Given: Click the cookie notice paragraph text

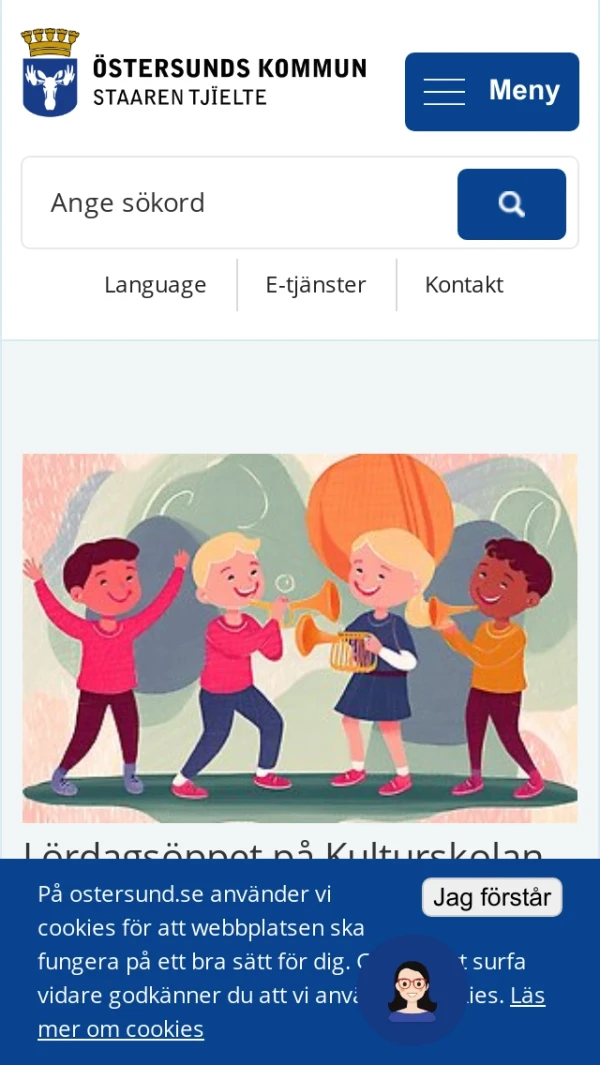Looking at the screenshot, I should pyautogui.click(x=292, y=962).
